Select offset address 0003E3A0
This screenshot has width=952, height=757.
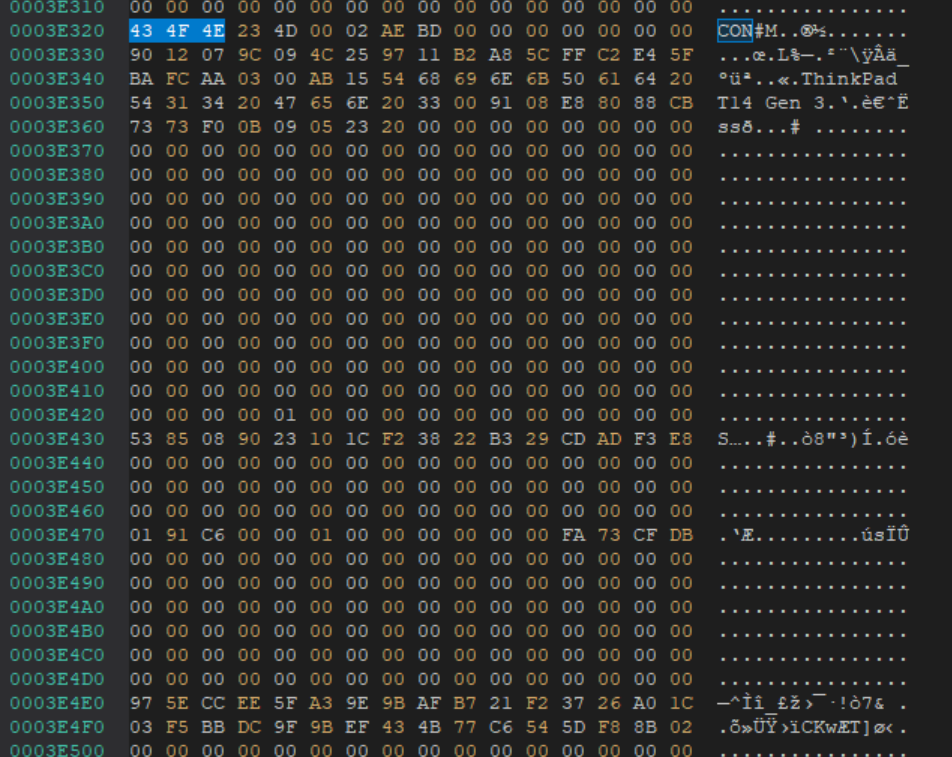[x=57, y=223]
